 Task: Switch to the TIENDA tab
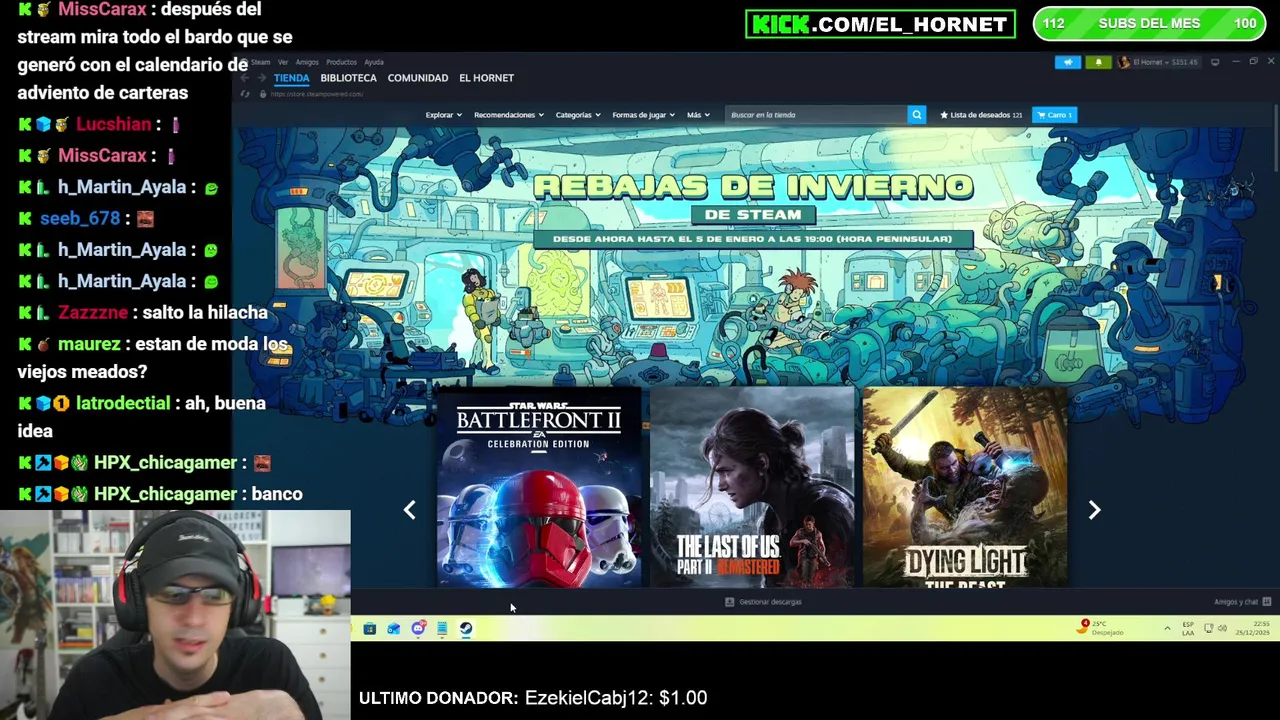292,78
